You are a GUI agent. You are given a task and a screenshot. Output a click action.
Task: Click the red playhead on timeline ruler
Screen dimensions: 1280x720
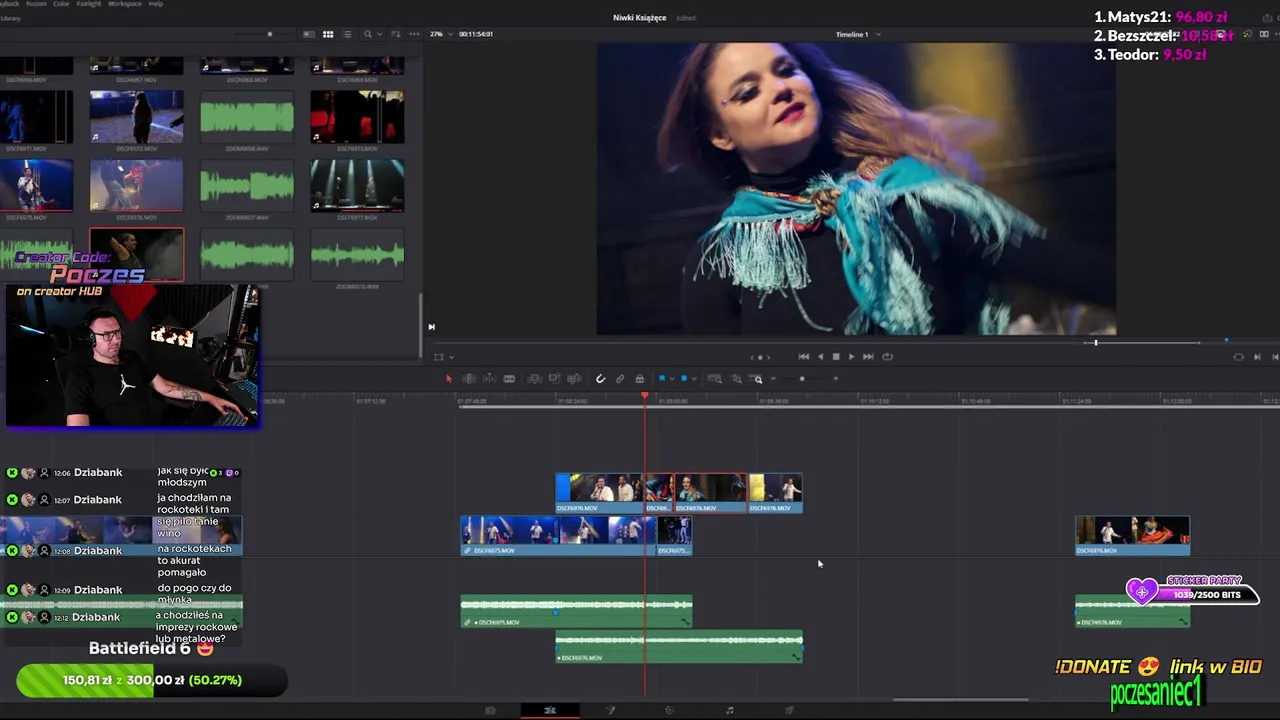point(645,397)
